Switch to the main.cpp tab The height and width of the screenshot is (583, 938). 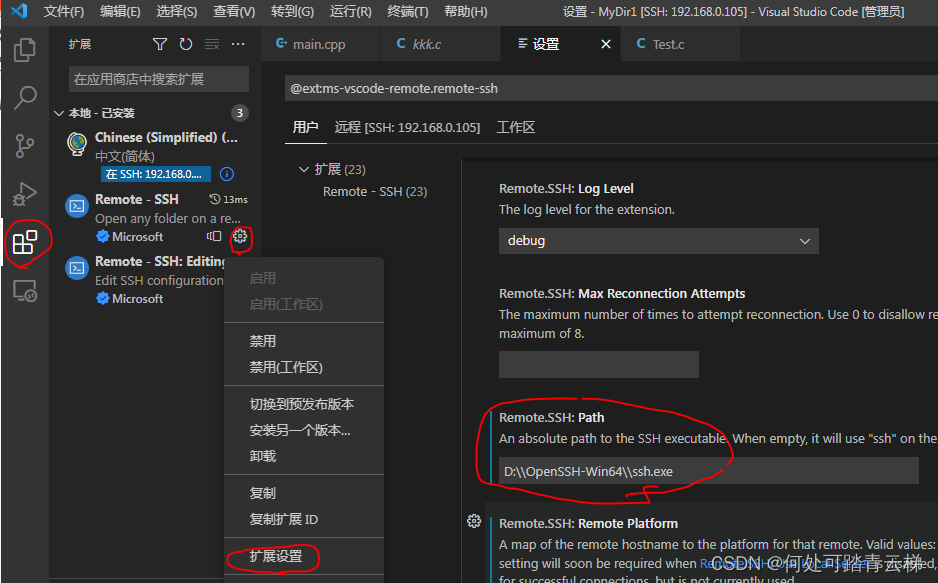click(321, 44)
